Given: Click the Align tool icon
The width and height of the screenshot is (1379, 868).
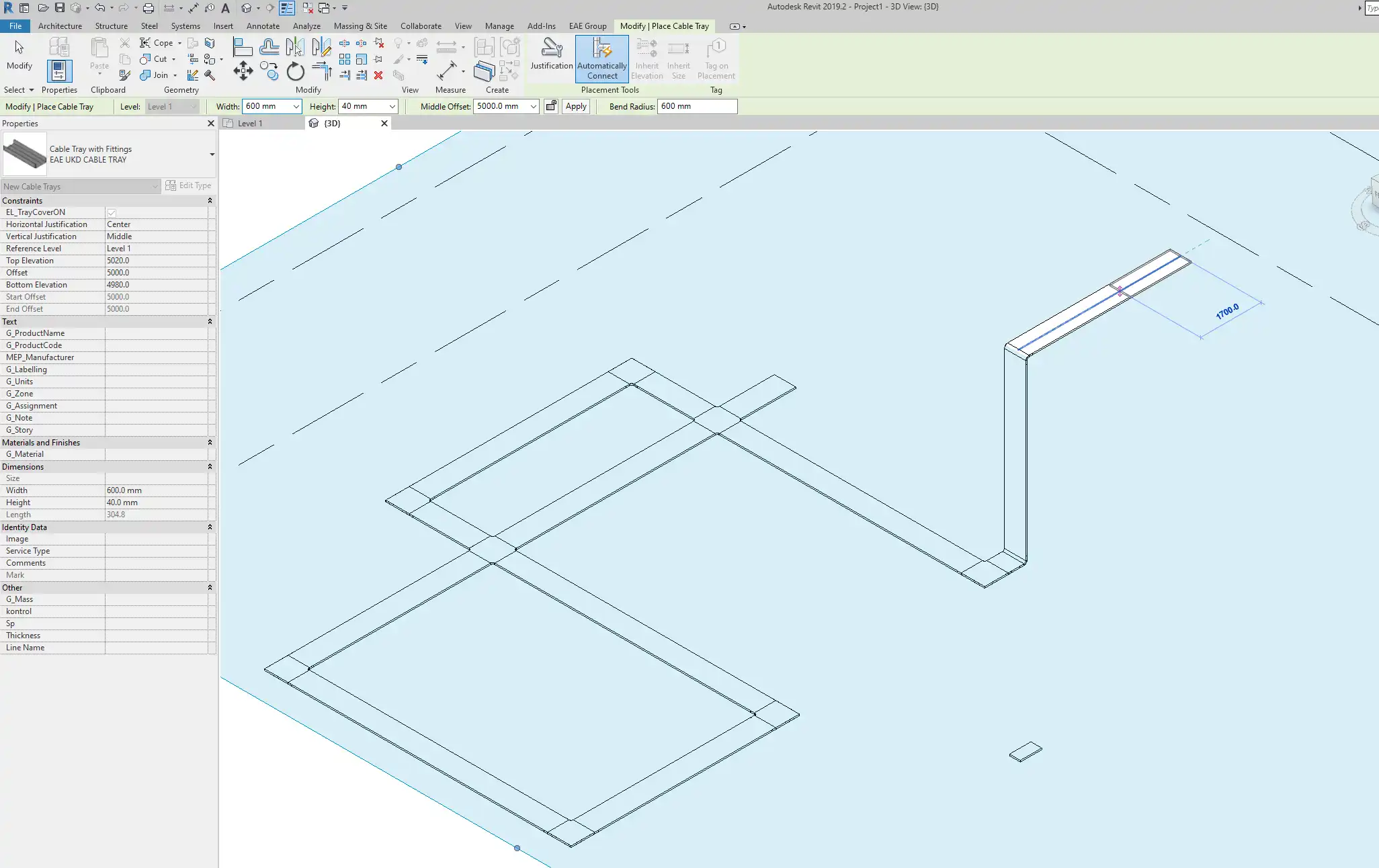Looking at the screenshot, I should coord(242,47).
